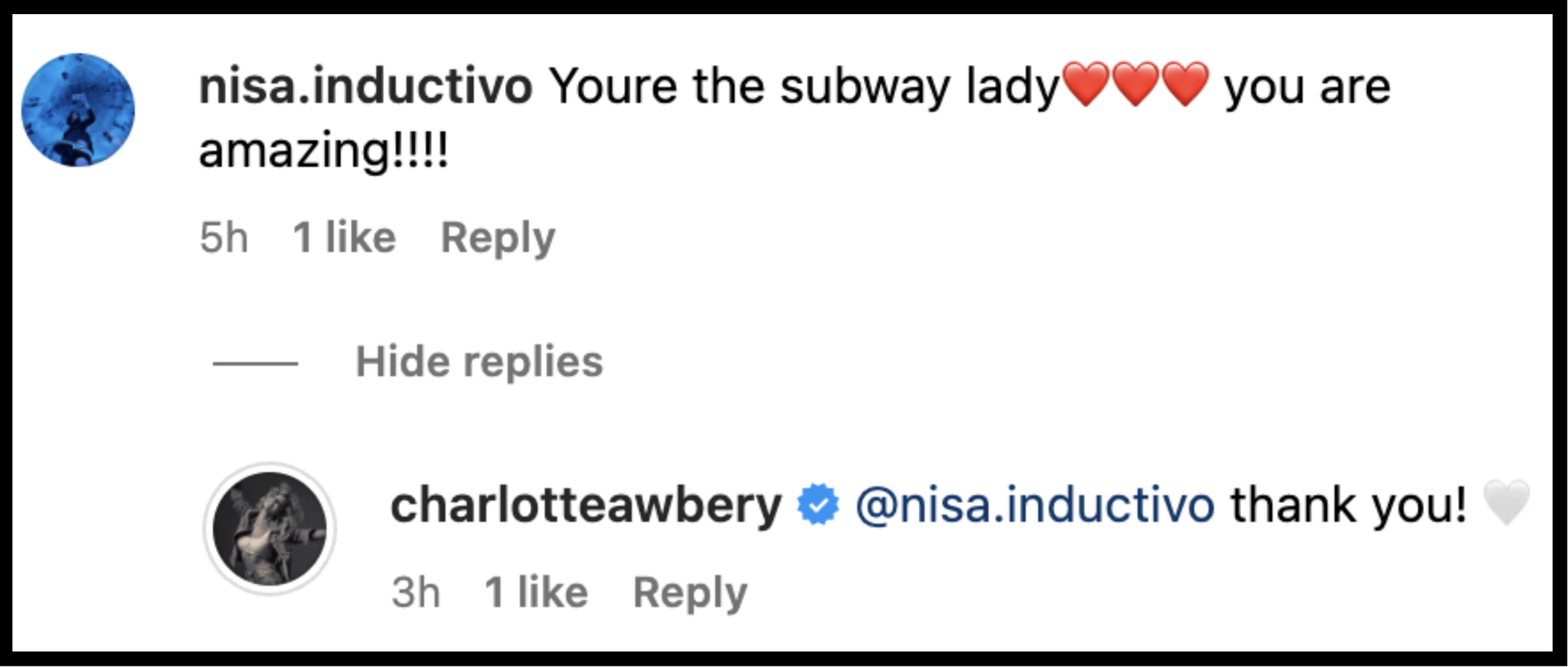View who liked nisa.inductivo's comment

[343, 237]
